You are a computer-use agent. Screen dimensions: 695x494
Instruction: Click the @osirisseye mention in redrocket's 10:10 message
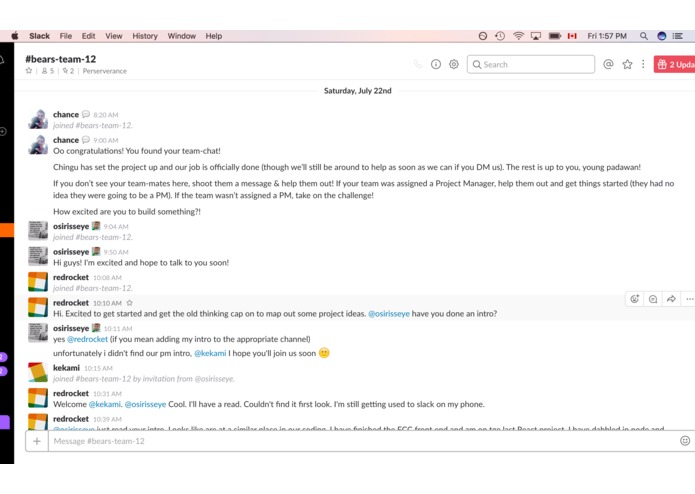click(x=389, y=314)
